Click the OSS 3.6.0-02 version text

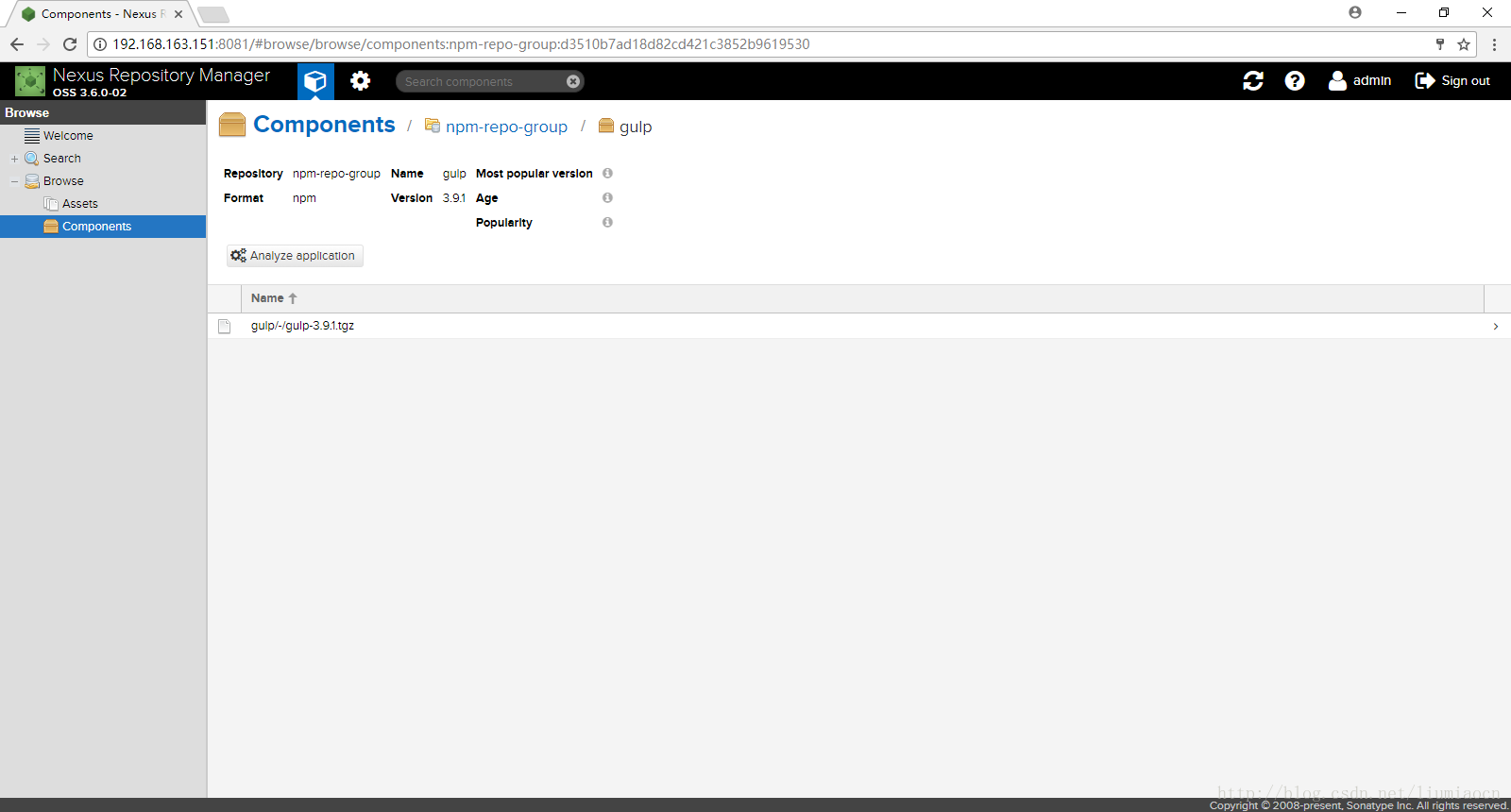coord(90,93)
